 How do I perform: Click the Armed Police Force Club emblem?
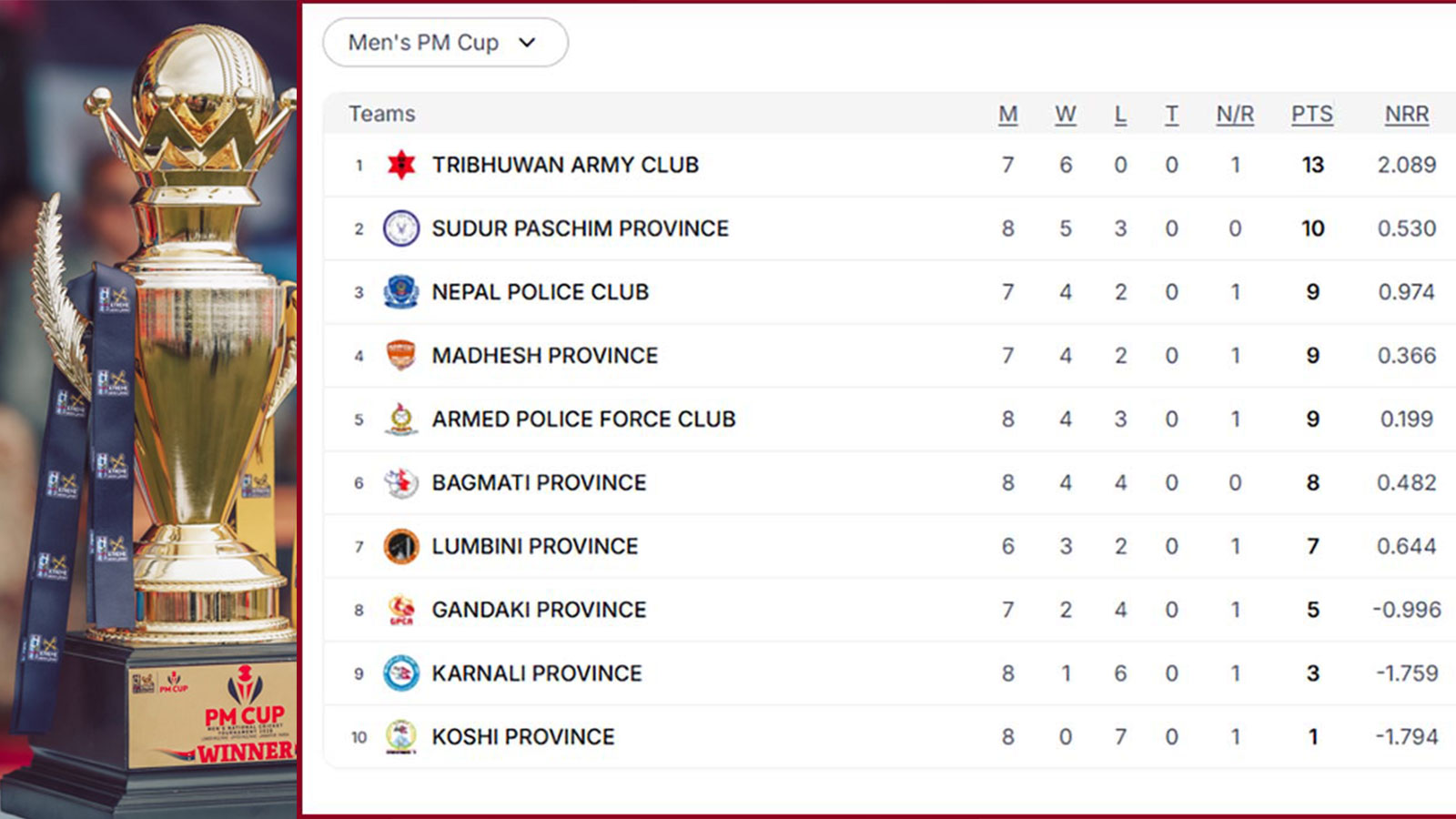coord(401,420)
